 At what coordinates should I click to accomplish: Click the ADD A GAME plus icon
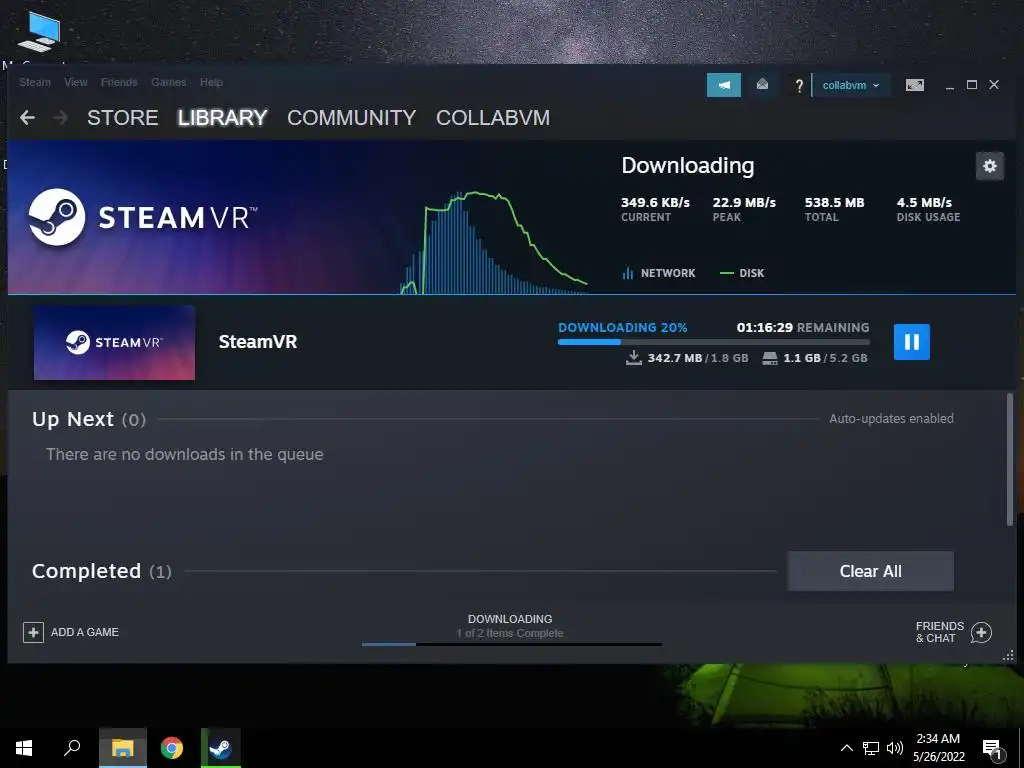[33, 632]
